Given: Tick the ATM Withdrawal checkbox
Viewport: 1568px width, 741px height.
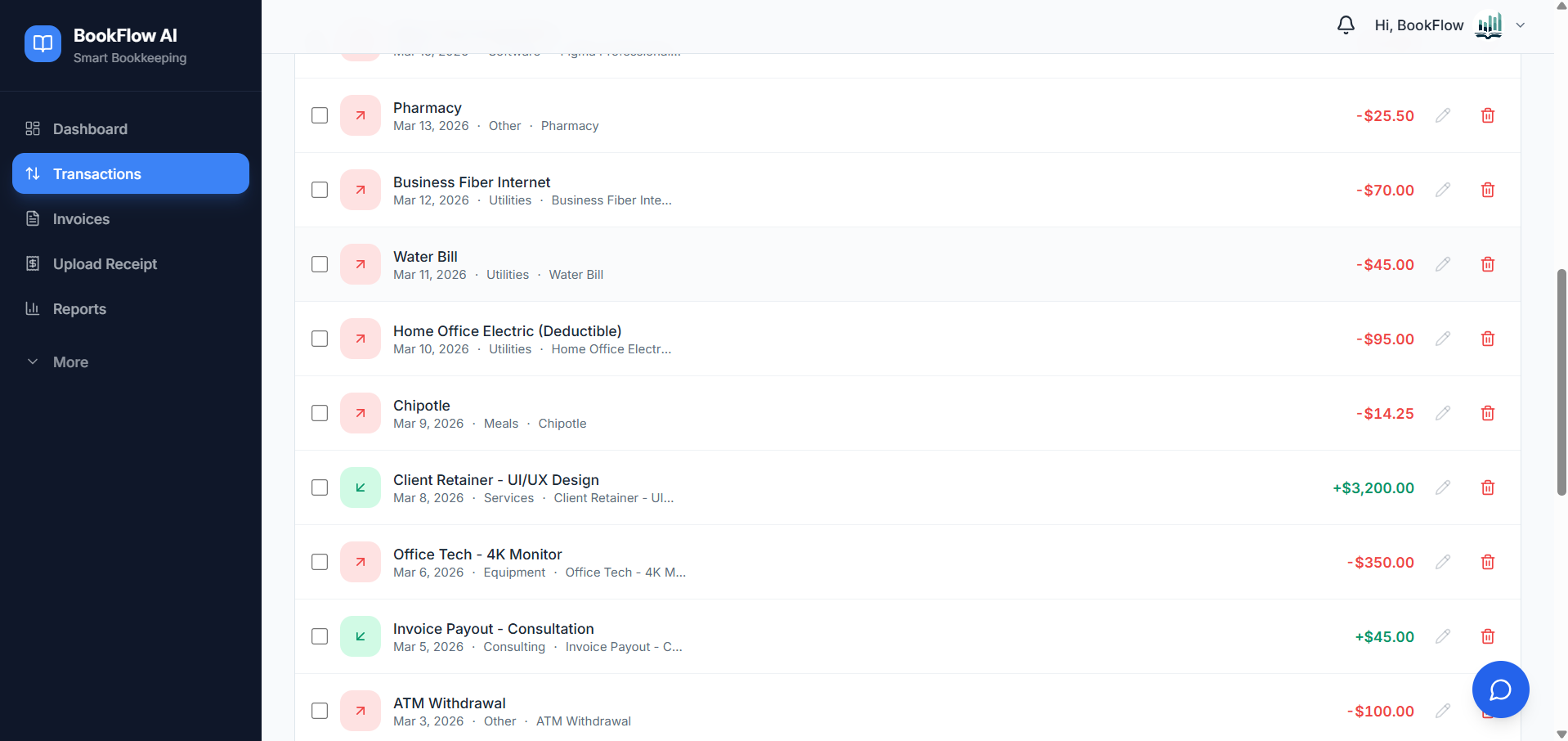Looking at the screenshot, I should [x=320, y=711].
